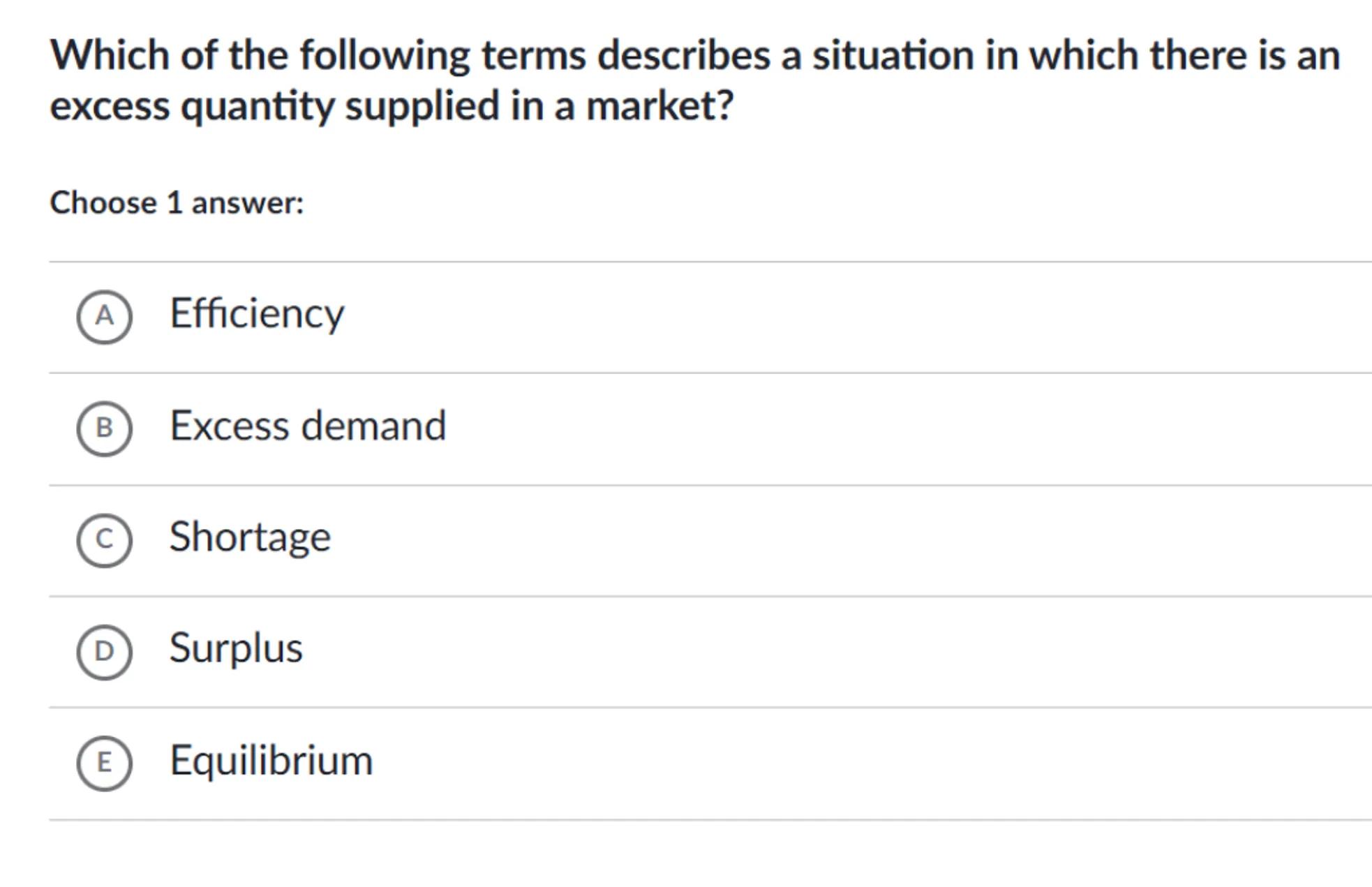
Task: Click the "Choose 1 answer:" label
Action: click(x=177, y=203)
